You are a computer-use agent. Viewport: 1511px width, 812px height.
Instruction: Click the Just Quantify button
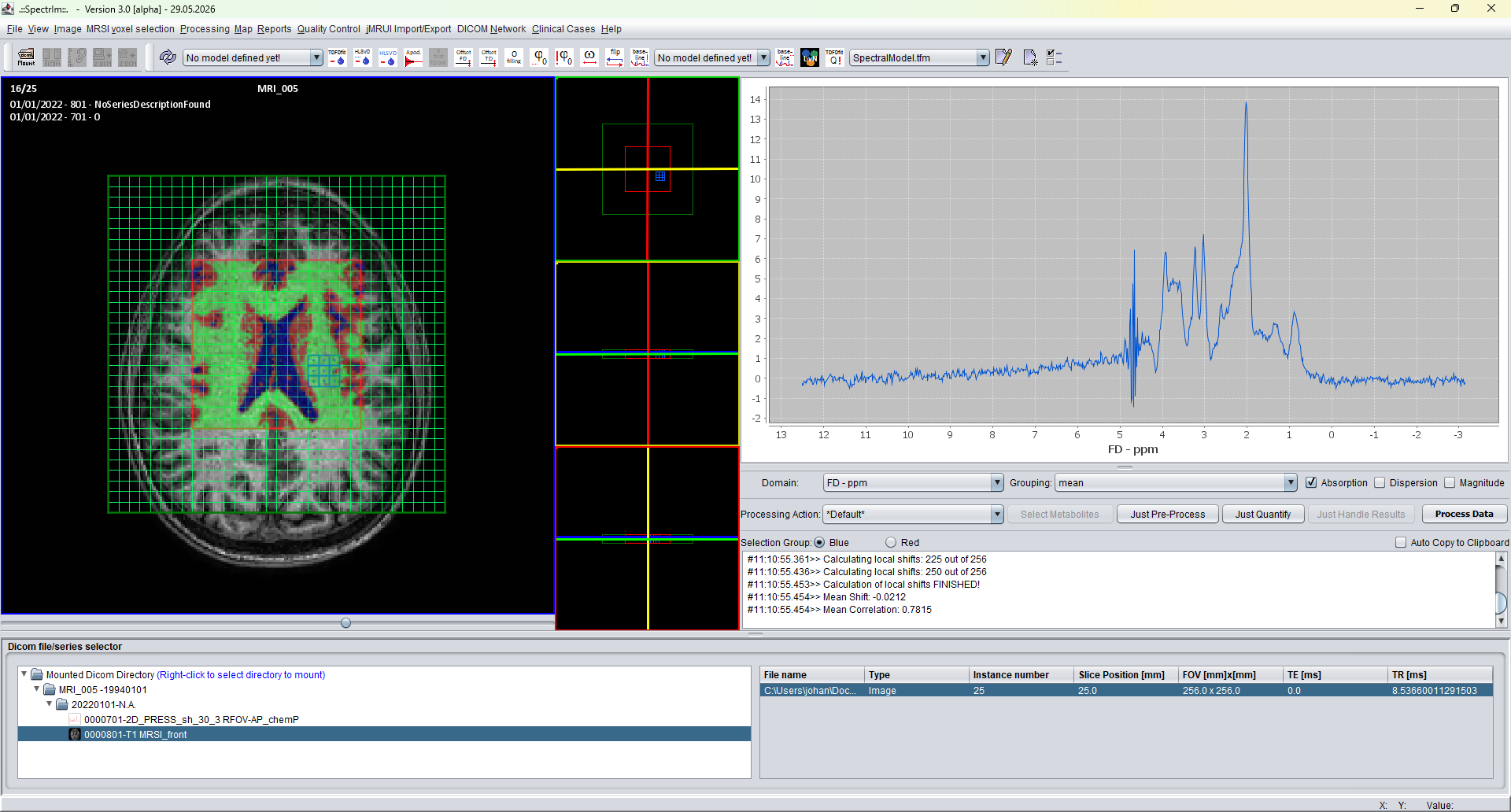pyautogui.click(x=1262, y=514)
